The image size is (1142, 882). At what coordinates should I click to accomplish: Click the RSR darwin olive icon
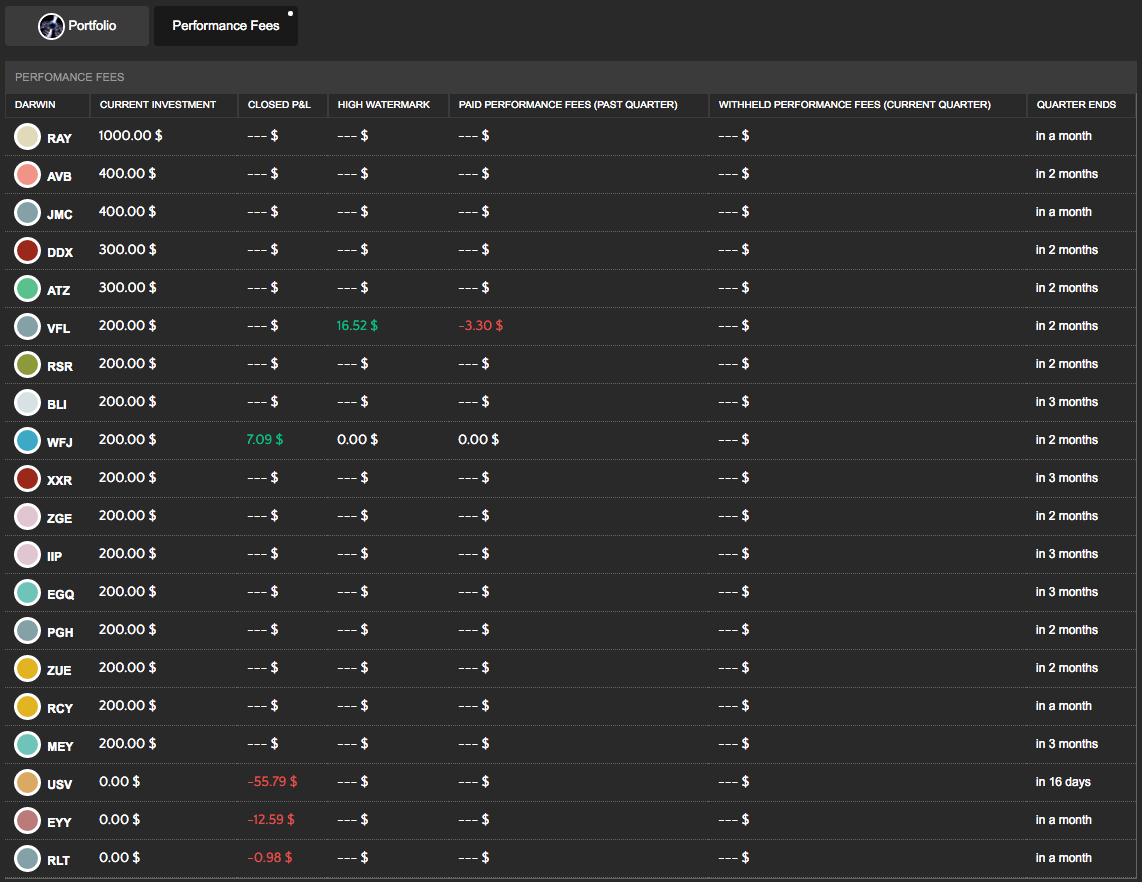(x=27, y=365)
